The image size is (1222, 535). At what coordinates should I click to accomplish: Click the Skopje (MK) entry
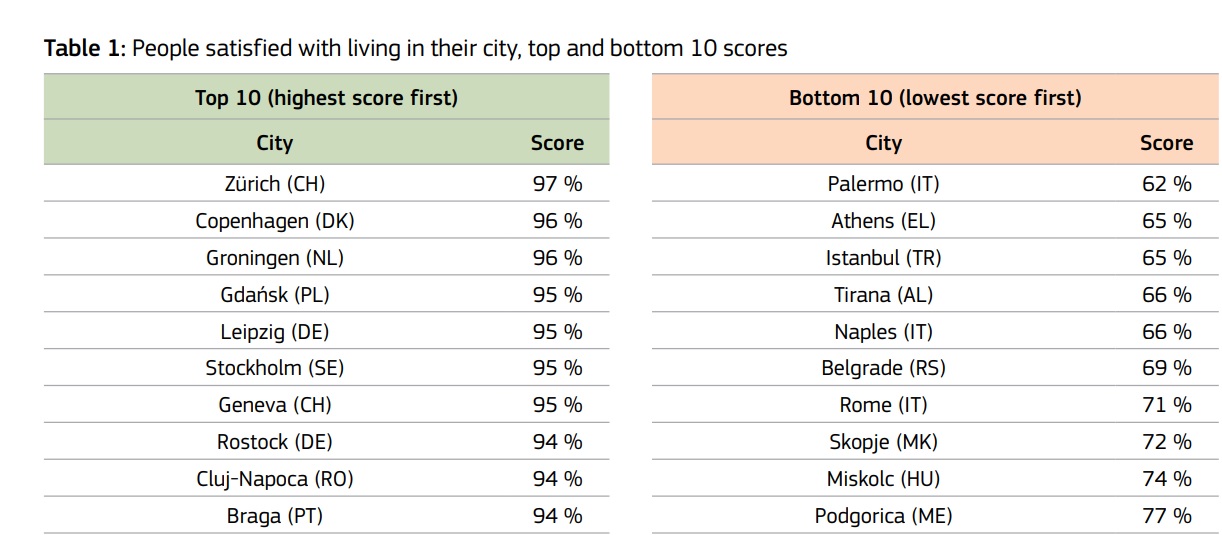click(884, 441)
